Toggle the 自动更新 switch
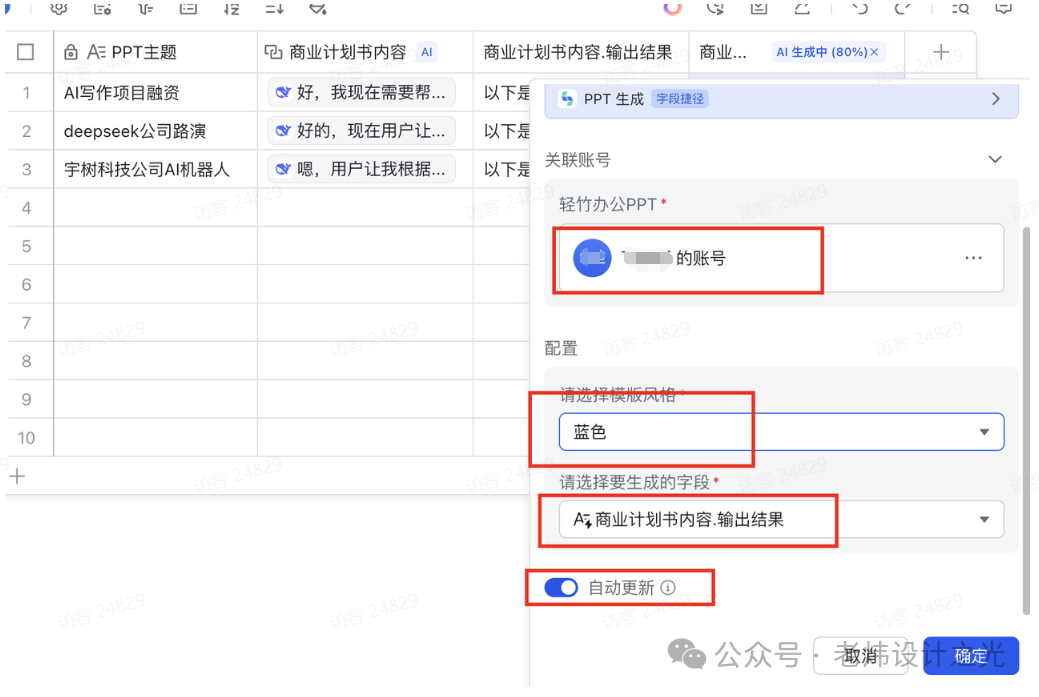The height and width of the screenshot is (697, 1039). coord(561,588)
